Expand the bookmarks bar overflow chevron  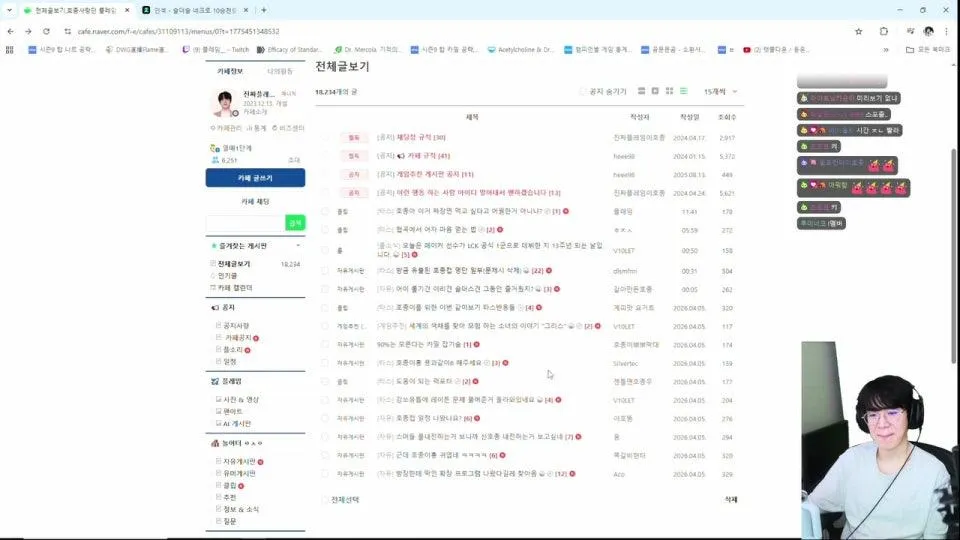[886, 50]
